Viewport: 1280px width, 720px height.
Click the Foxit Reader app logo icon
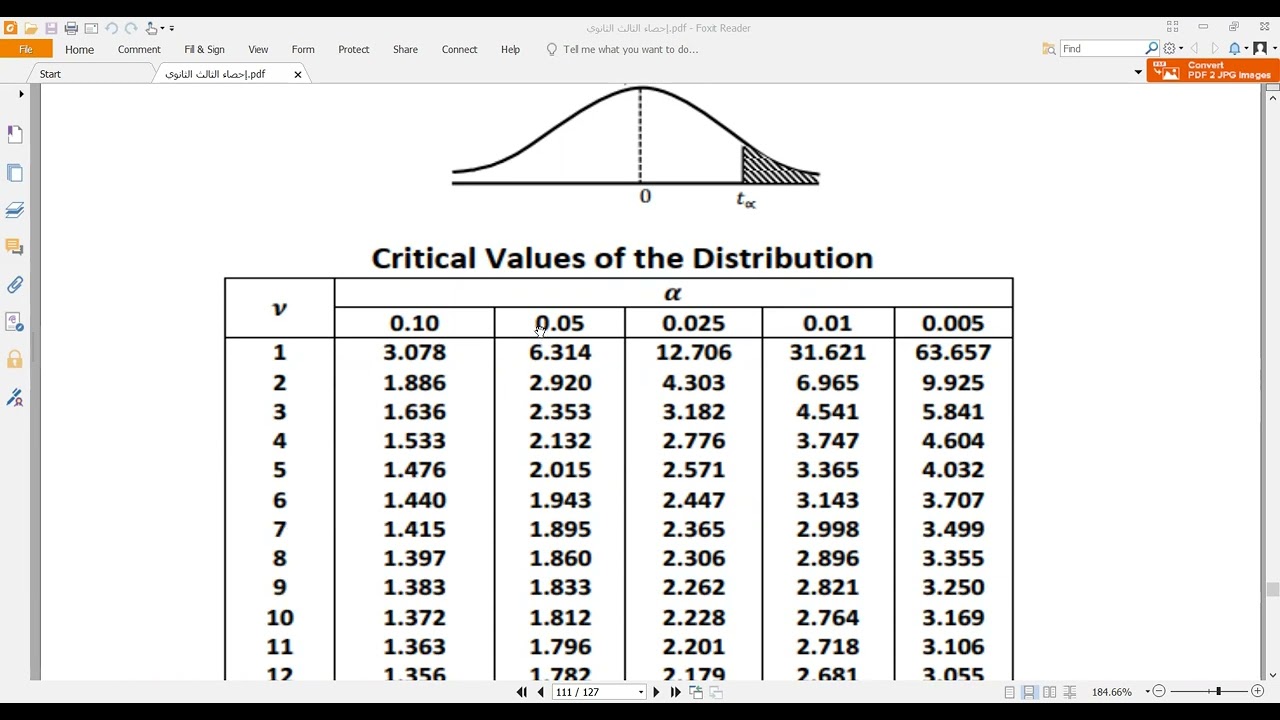(x=11, y=28)
